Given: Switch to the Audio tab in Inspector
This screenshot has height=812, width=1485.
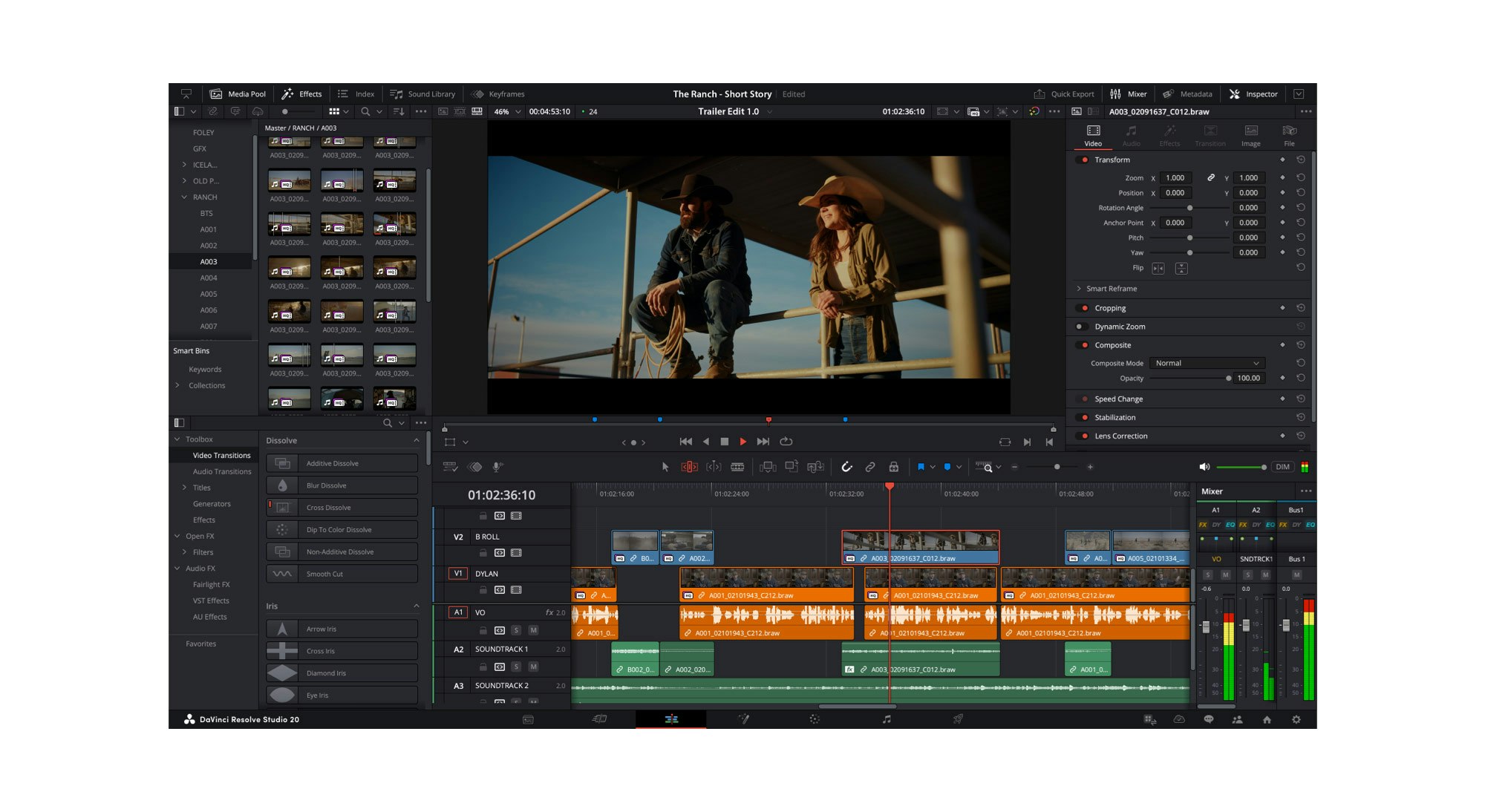Looking at the screenshot, I should (x=1131, y=135).
